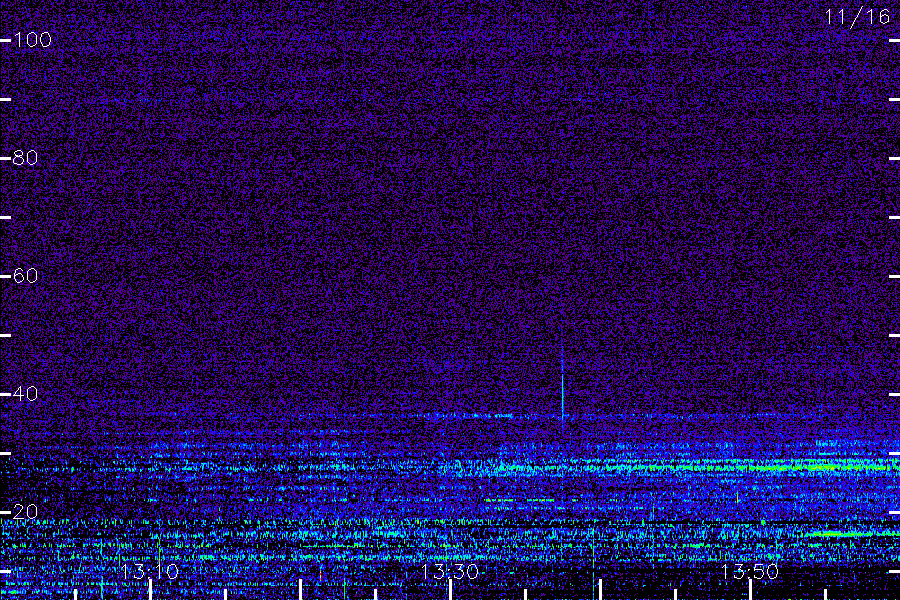The height and width of the screenshot is (600, 900).
Task: Click the 13:10 time axis label
Action: pos(150,571)
